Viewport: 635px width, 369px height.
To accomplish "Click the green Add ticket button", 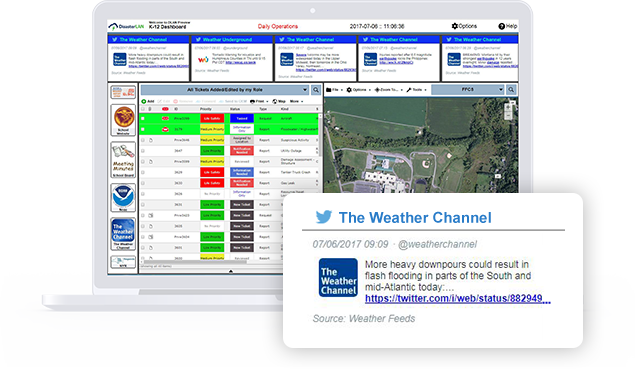I will pyautogui.click(x=148, y=101).
